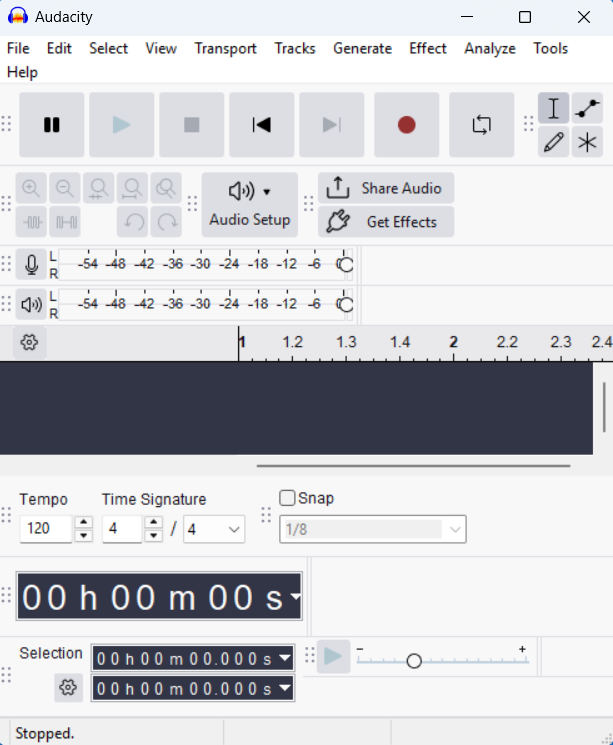
Task: Click the Get Effects button
Action: coord(386,221)
